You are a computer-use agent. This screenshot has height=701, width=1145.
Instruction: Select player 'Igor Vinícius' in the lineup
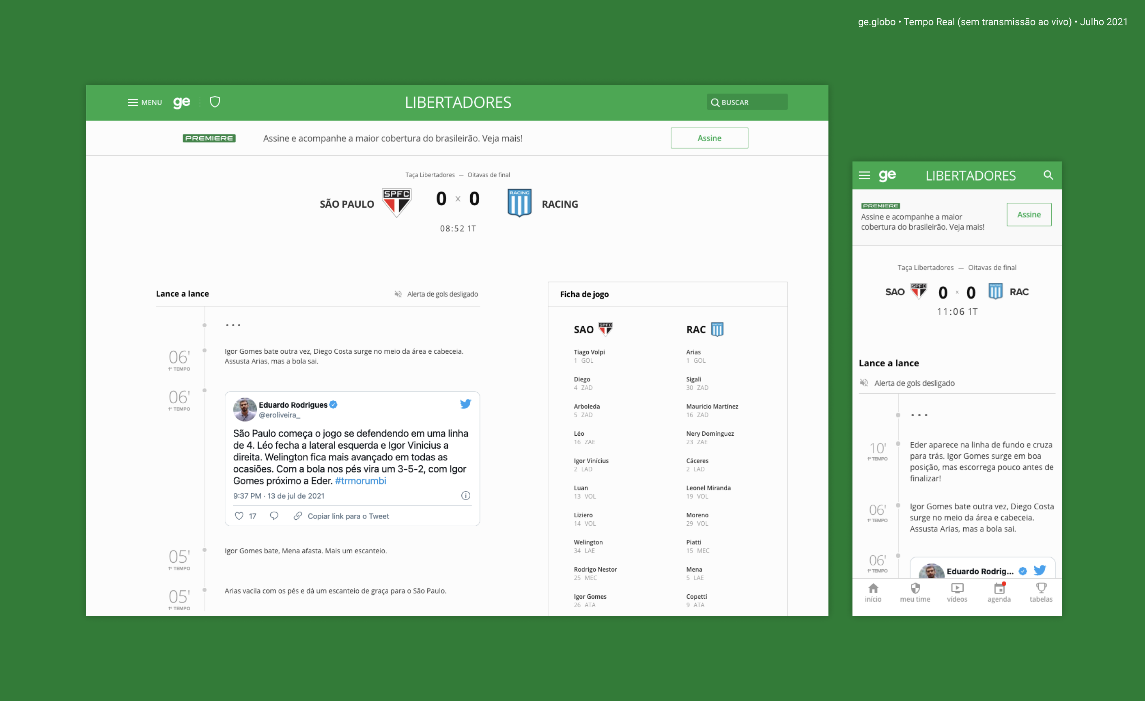[591, 461]
